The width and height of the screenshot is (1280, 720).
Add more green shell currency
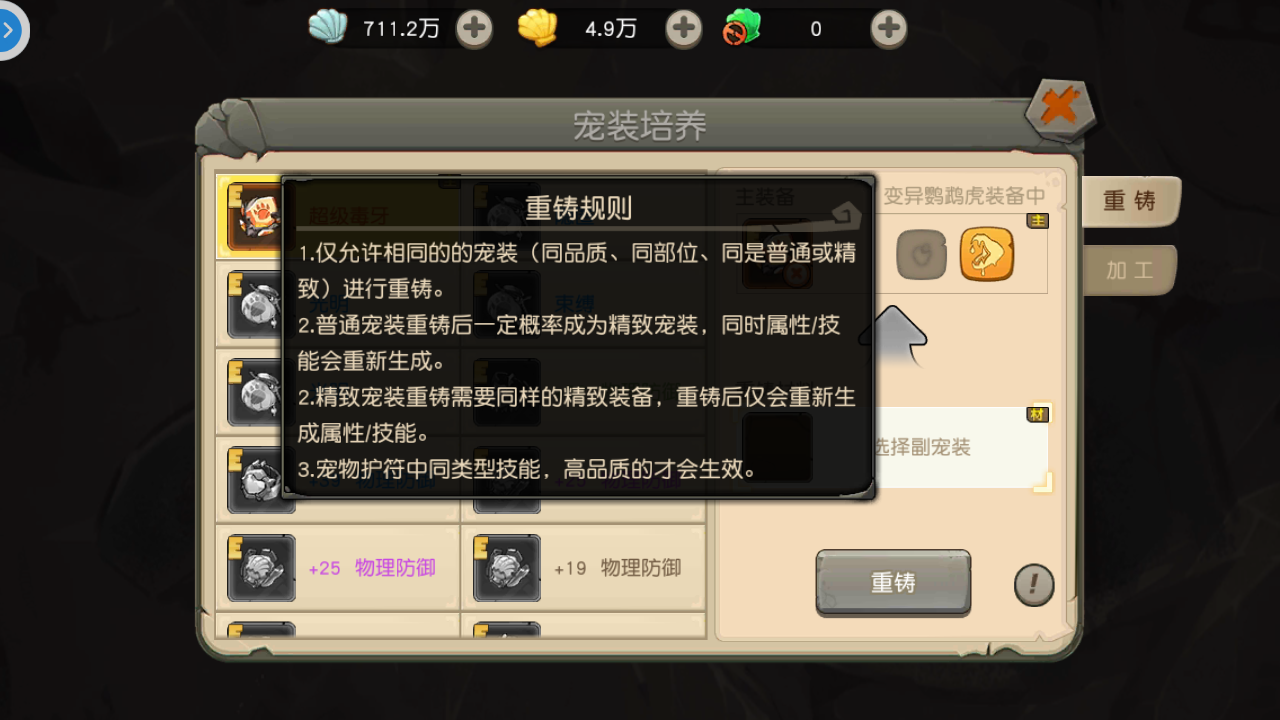tap(888, 29)
